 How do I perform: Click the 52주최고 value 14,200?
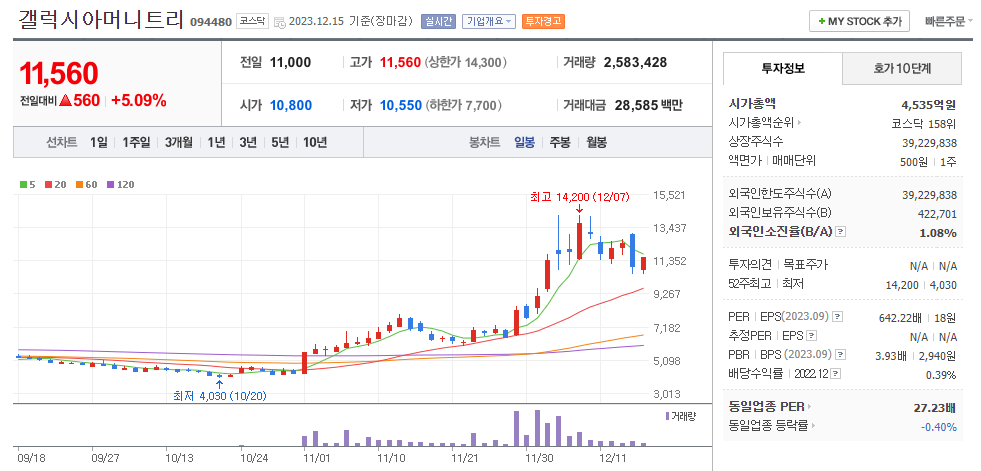(x=902, y=285)
